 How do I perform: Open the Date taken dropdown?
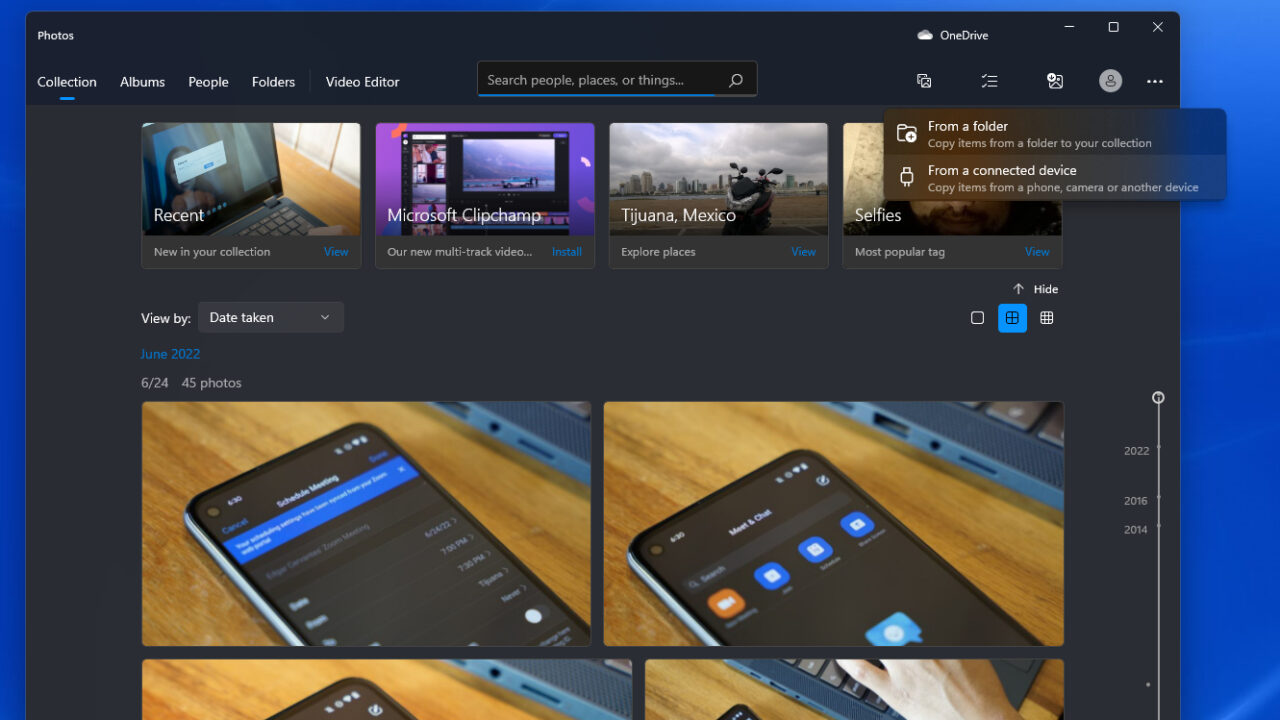pos(270,317)
